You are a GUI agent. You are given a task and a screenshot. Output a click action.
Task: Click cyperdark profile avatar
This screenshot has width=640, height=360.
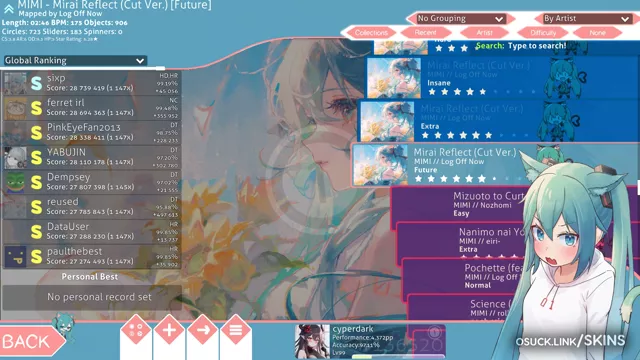tap(313, 341)
